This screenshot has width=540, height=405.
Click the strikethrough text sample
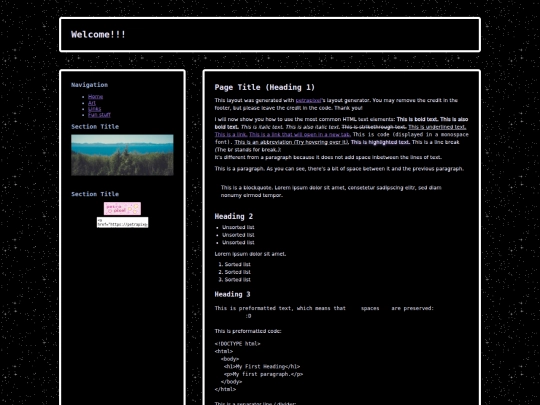374,127
